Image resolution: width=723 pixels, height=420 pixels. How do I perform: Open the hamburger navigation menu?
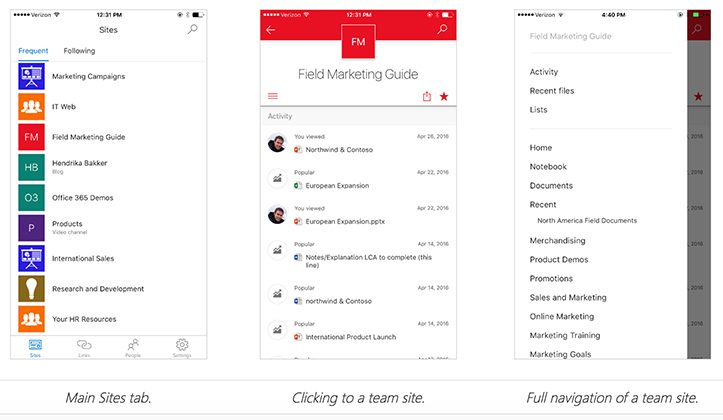(x=273, y=96)
